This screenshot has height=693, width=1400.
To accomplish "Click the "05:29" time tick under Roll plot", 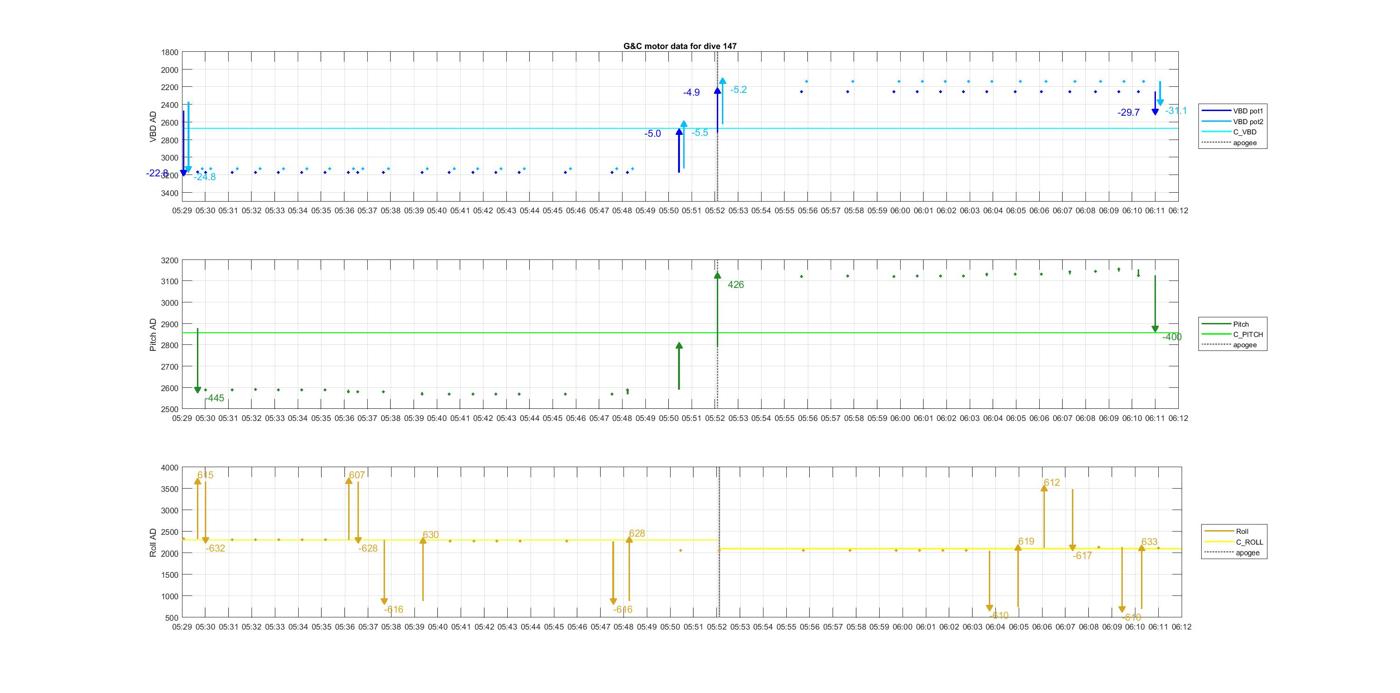I will coord(182,628).
